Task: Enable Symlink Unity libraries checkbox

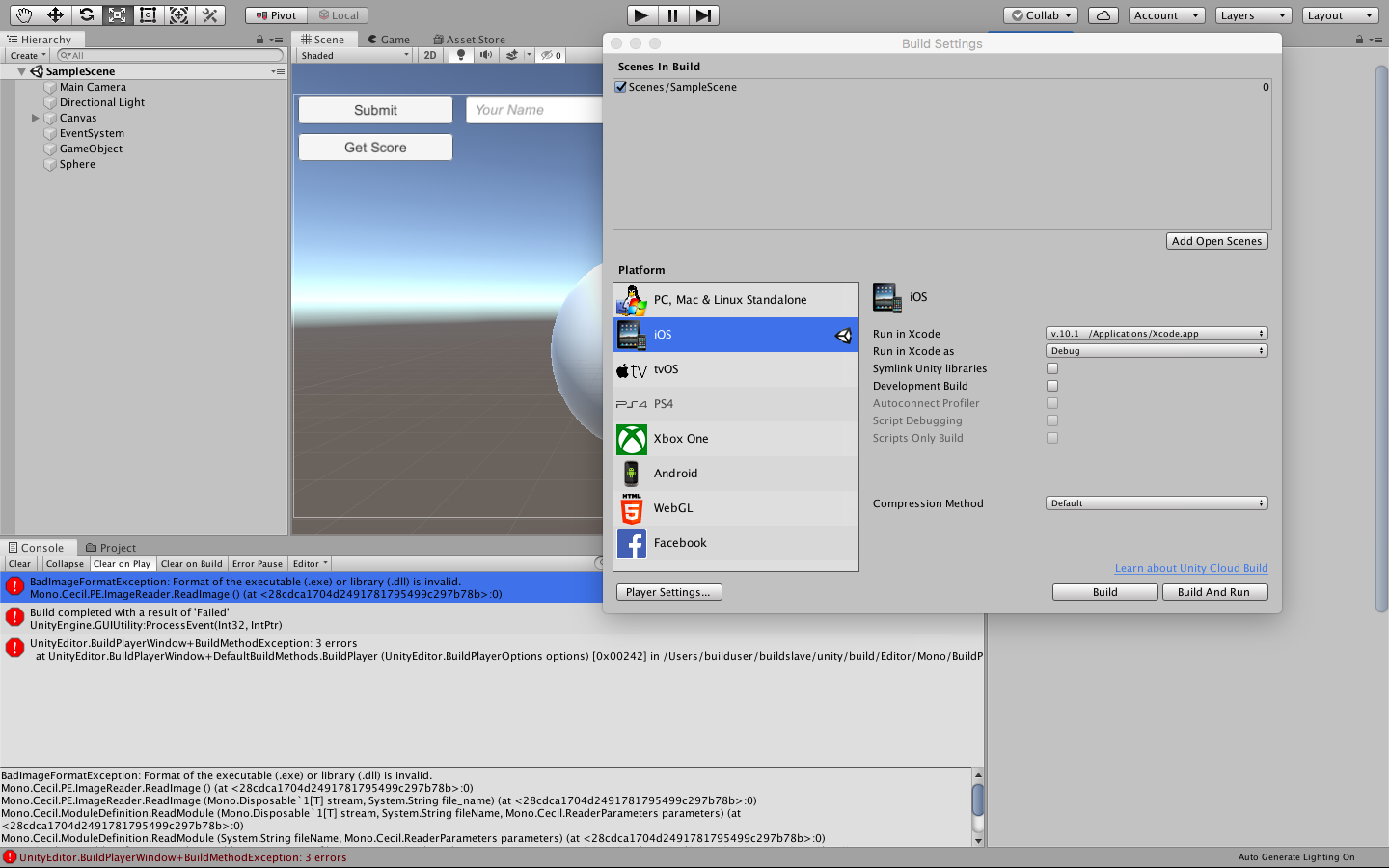Action: click(x=1052, y=368)
